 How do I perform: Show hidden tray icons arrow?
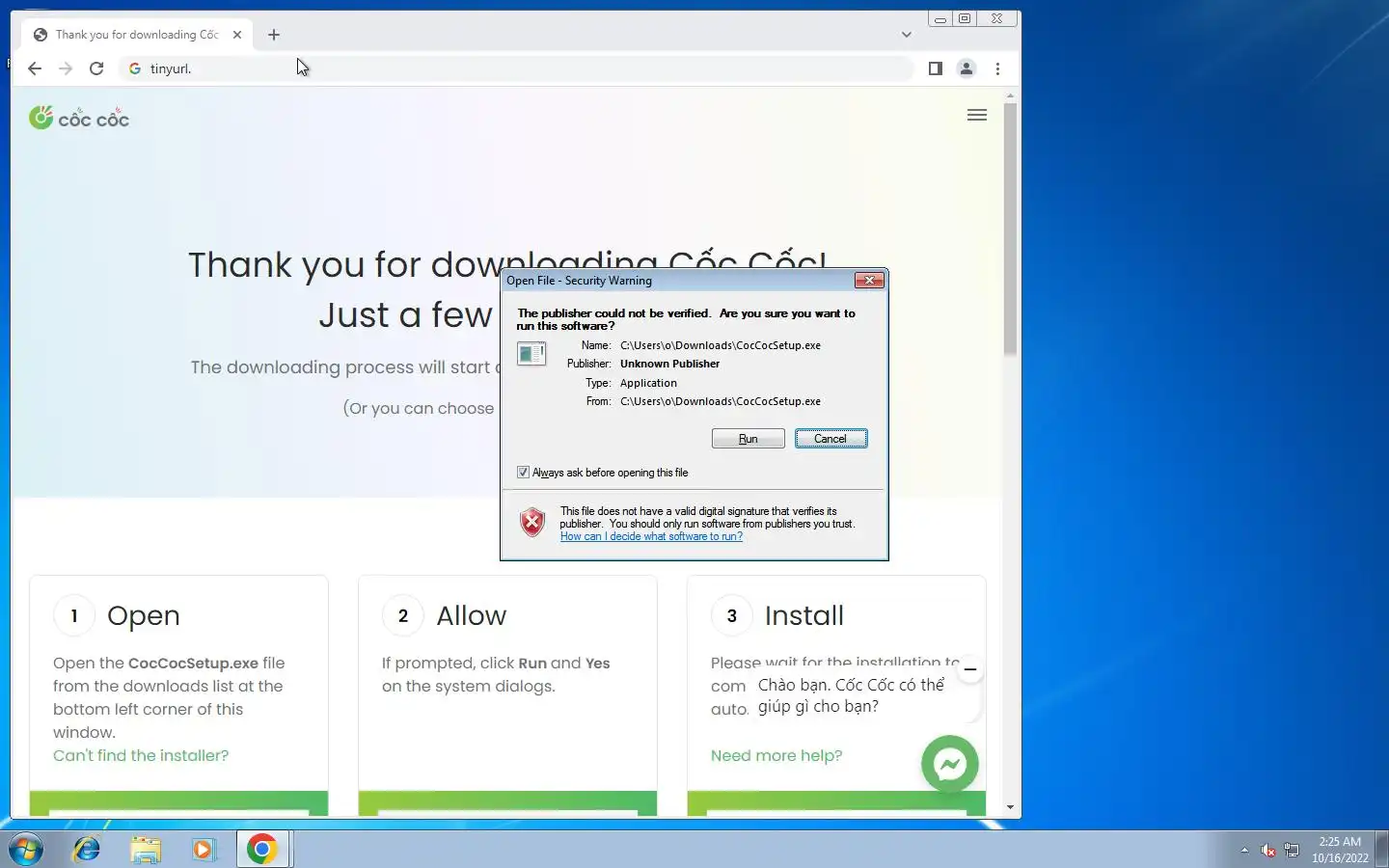(x=1244, y=850)
